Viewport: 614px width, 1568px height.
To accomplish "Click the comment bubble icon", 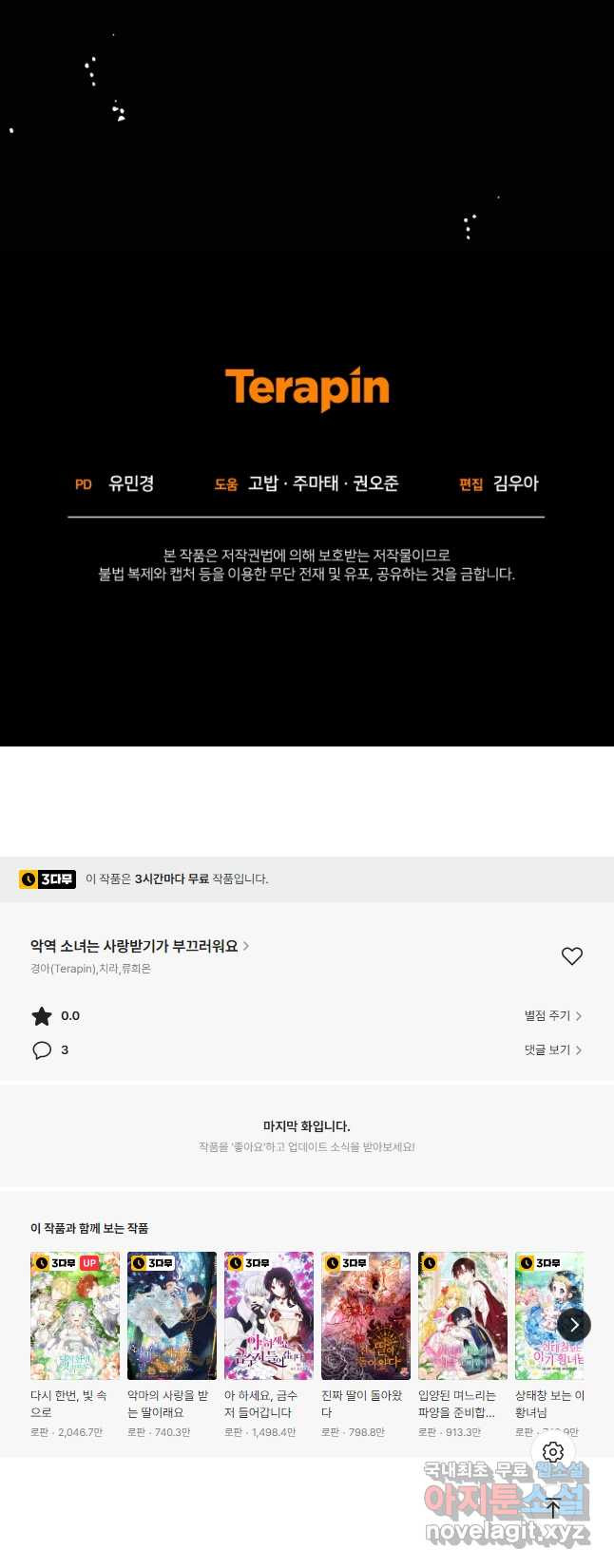I will (42, 1050).
